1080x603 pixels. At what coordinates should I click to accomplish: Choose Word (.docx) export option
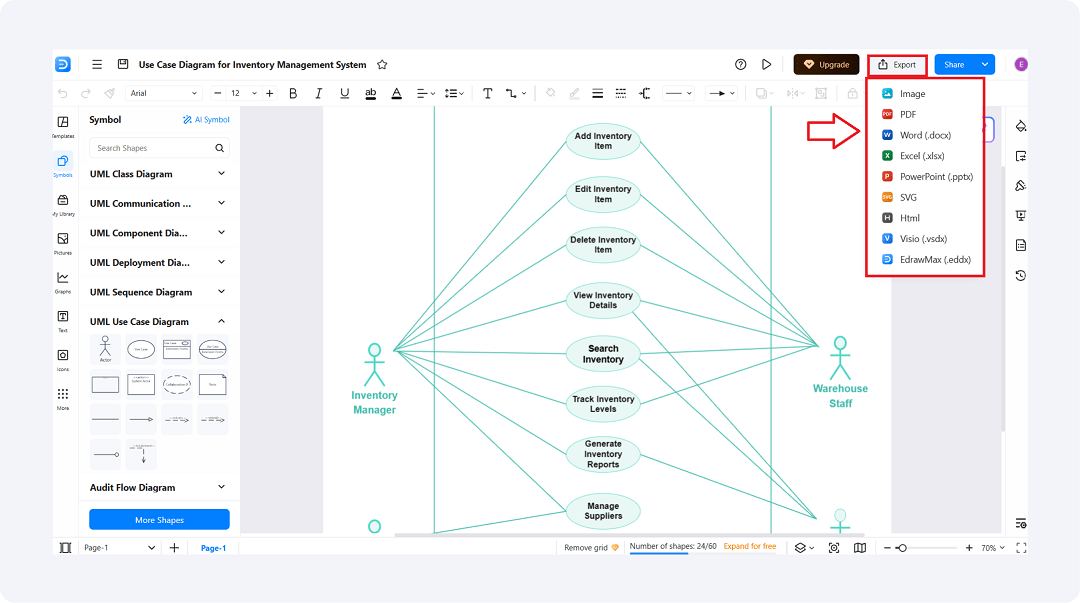pyautogui.click(x=925, y=135)
